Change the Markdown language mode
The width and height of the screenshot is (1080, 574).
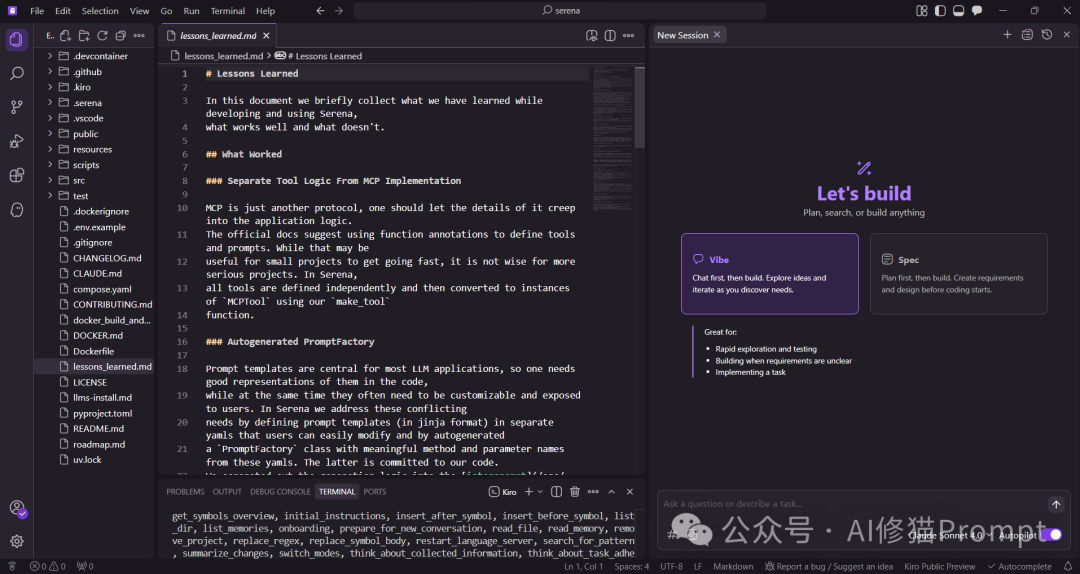coord(733,566)
